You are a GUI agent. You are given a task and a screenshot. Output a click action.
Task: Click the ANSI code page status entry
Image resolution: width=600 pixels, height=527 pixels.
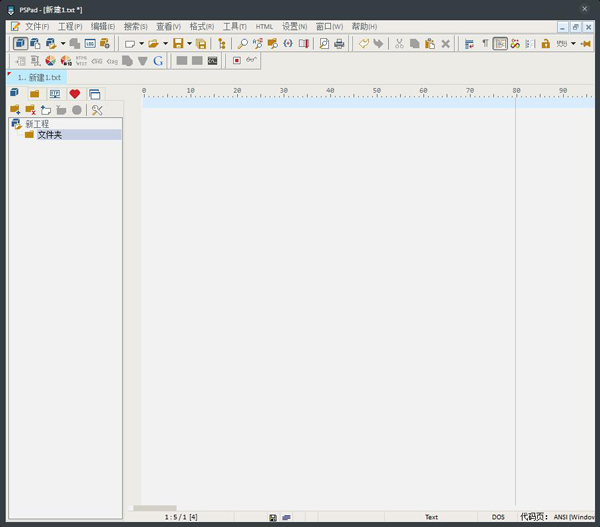pos(574,517)
